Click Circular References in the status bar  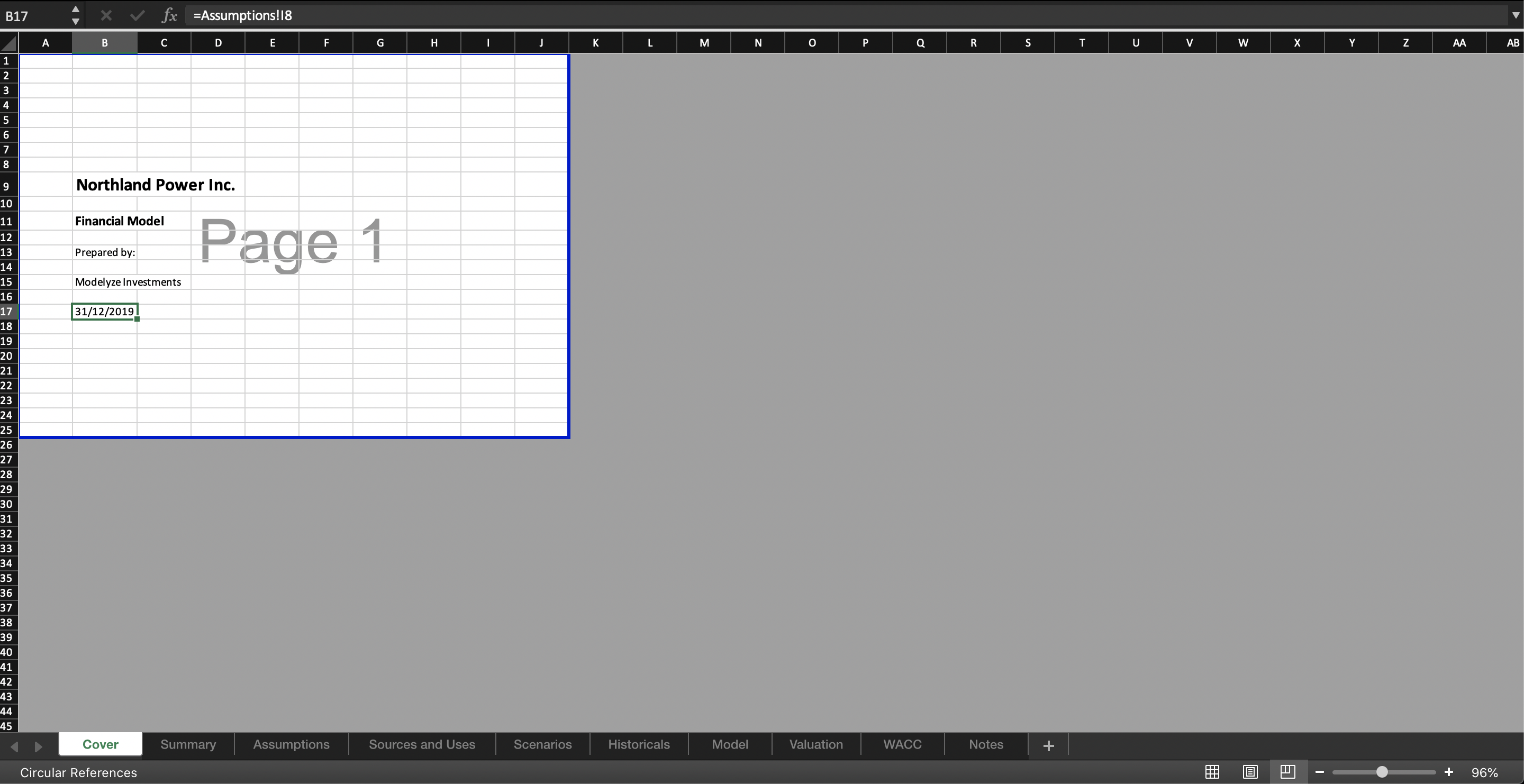[79, 773]
